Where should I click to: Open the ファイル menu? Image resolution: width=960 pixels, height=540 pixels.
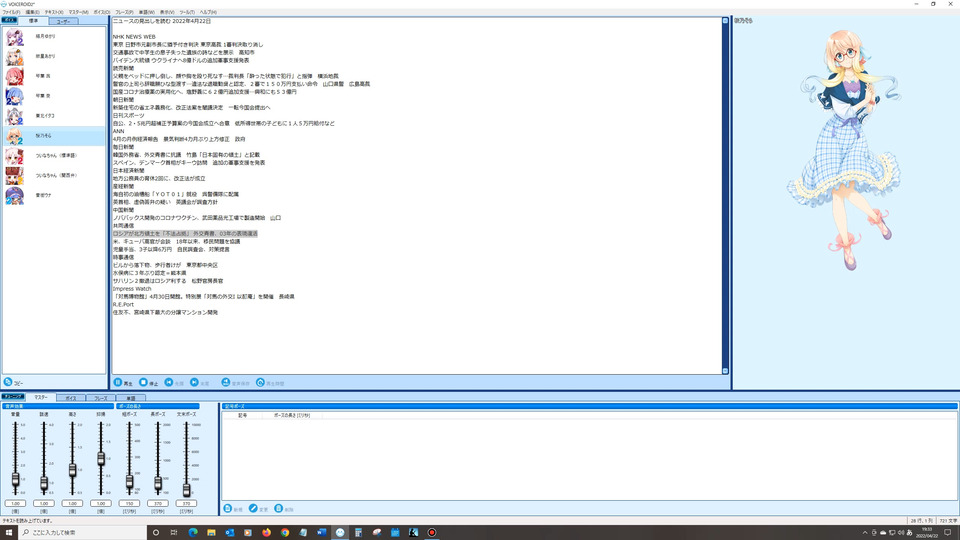[x=11, y=12]
